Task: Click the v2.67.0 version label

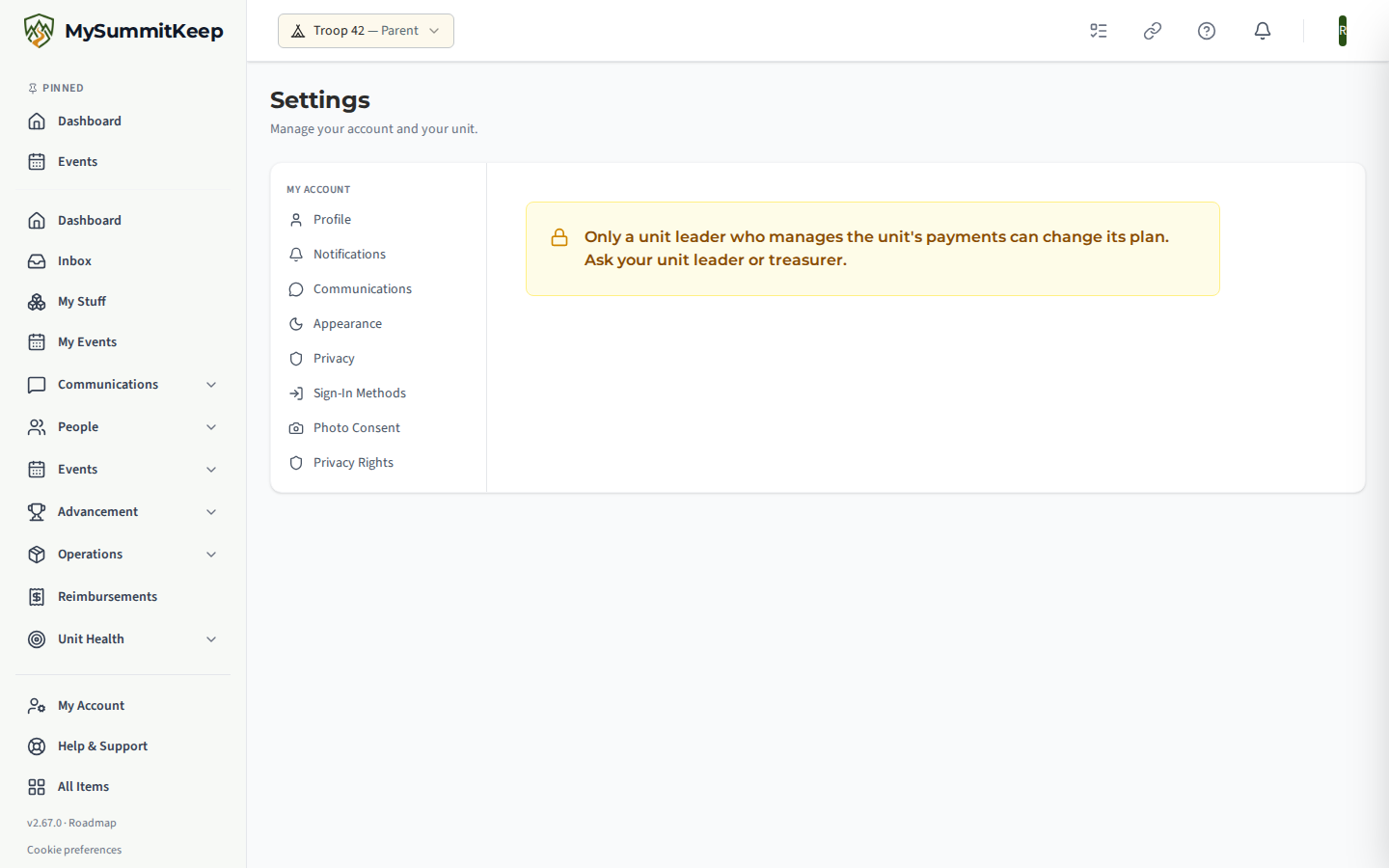Action: (44, 823)
